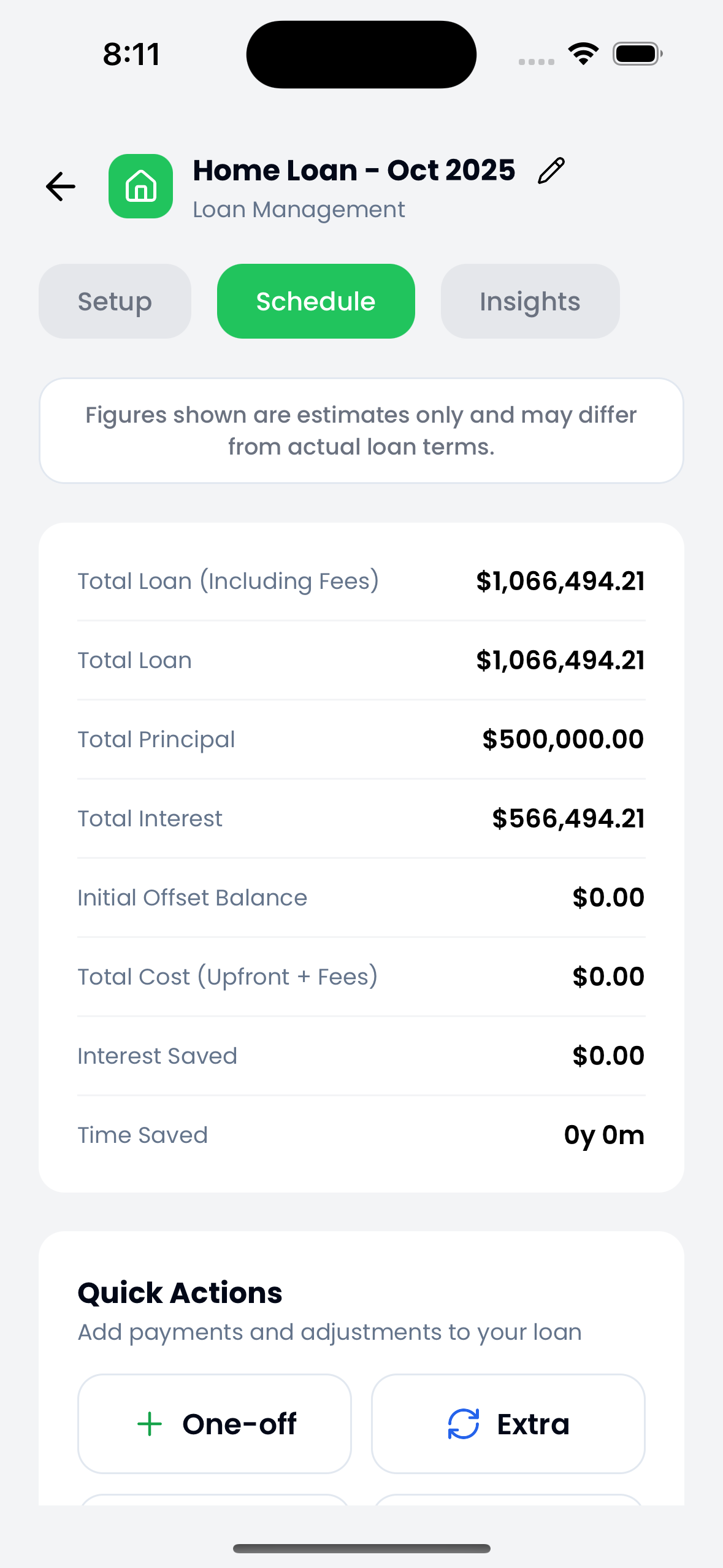Image resolution: width=723 pixels, height=1568 pixels.
Task: Tap the green plus icon on One-off
Action: [150, 1424]
